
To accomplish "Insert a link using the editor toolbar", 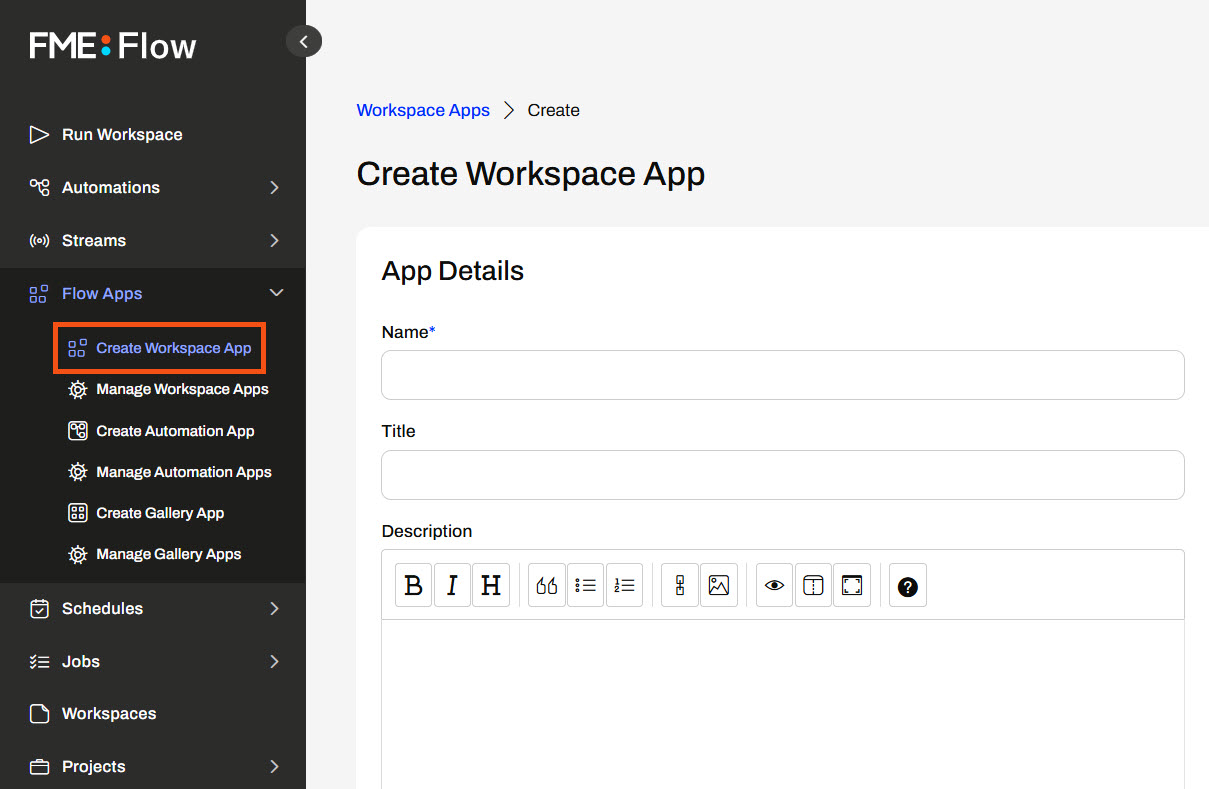I will pyautogui.click(x=680, y=586).
